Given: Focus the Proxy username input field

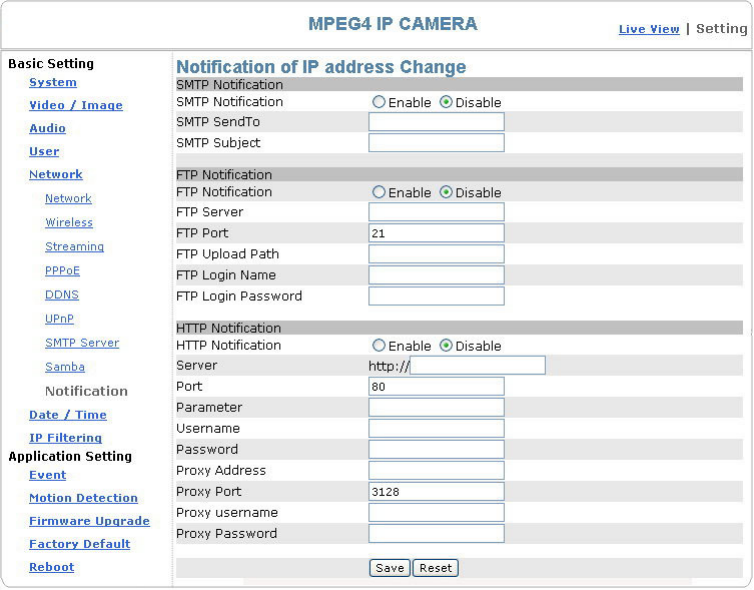Looking at the screenshot, I should click(436, 513).
